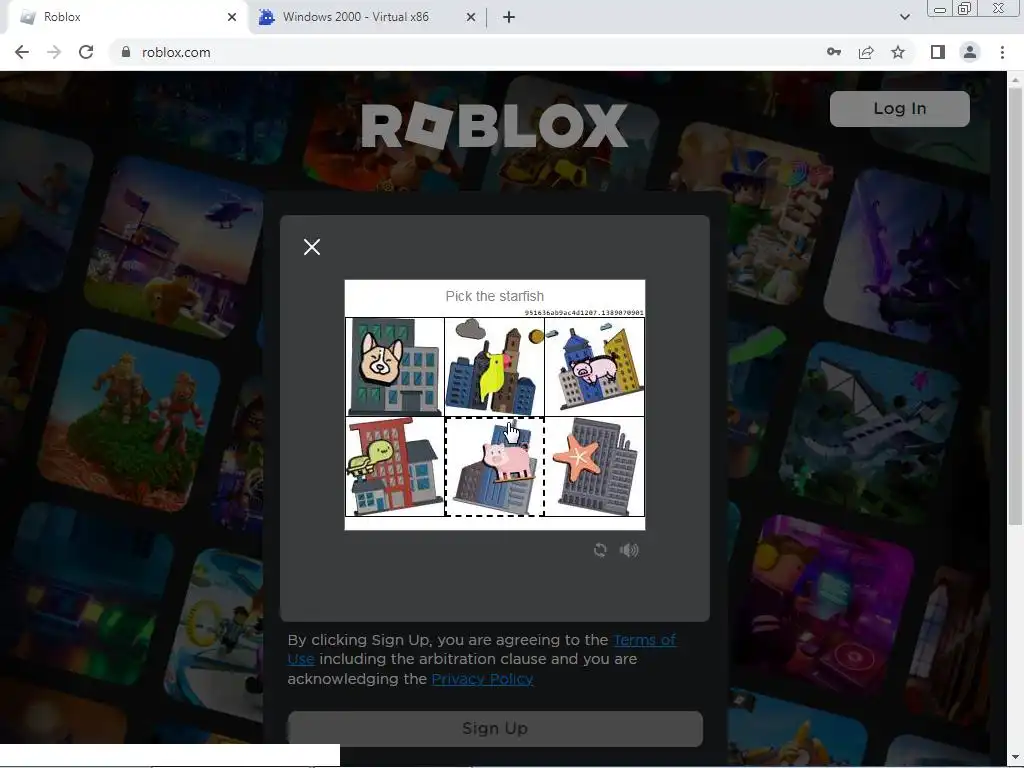
Task: Close the Windows 2000 tab
Action: pyautogui.click(x=471, y=17)
